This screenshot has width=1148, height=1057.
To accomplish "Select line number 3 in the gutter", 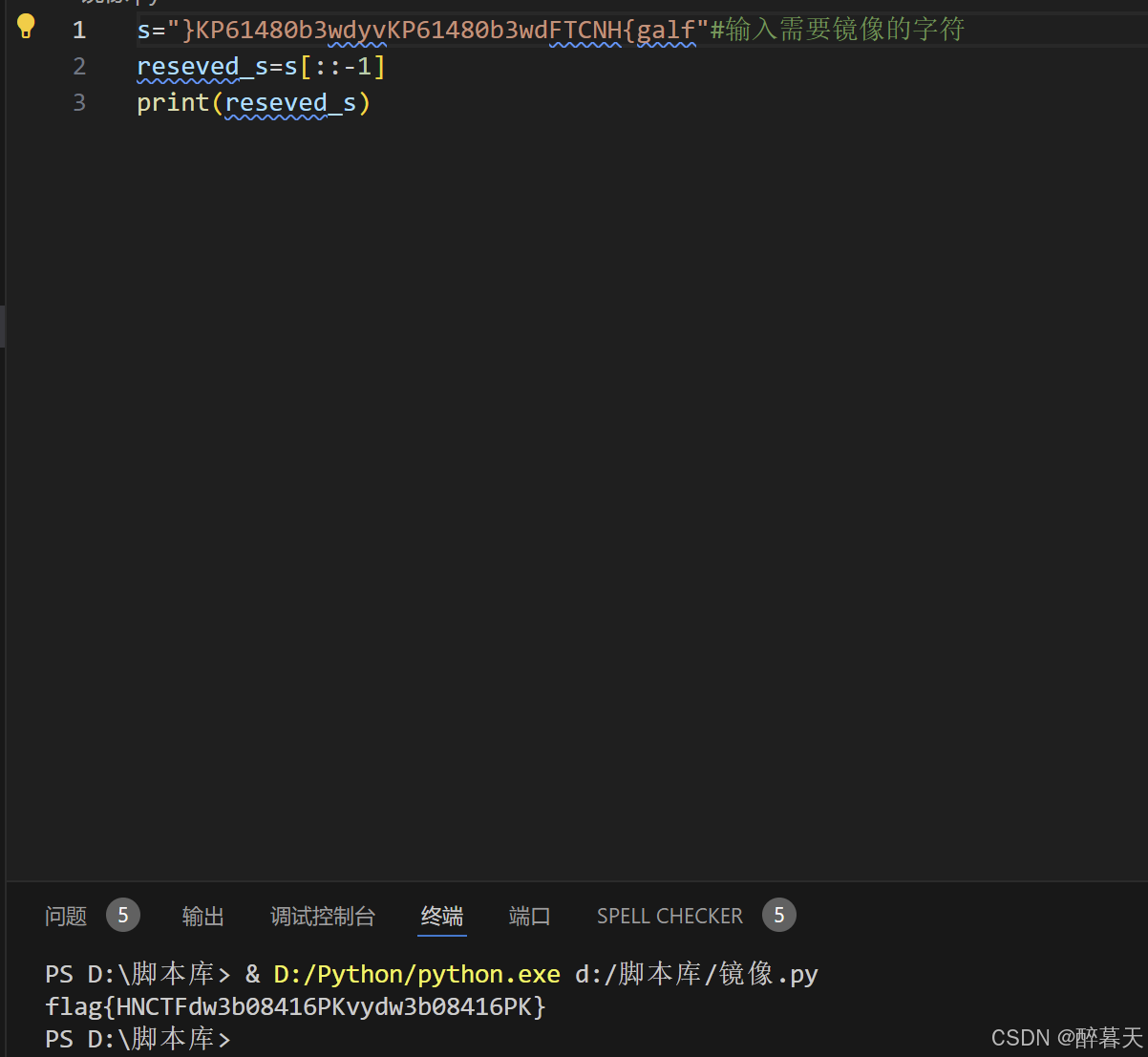I will [79, 102].
